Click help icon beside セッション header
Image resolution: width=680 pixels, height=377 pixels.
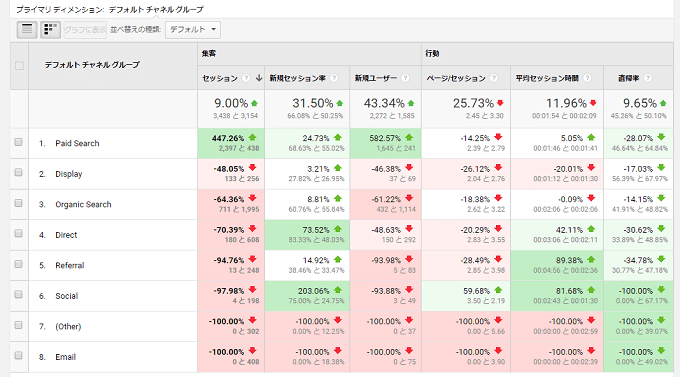tap(246, 78)
